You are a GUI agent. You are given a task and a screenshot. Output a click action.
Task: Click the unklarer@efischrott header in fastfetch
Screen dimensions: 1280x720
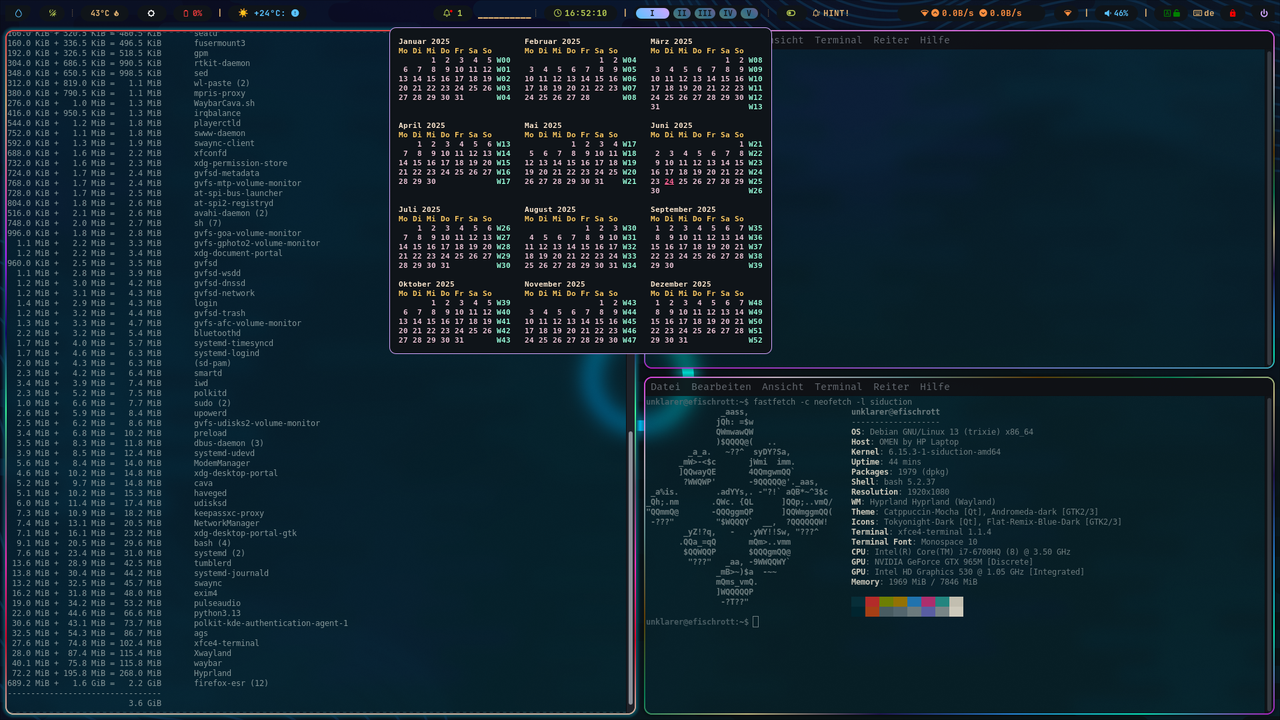click(895, 412)
